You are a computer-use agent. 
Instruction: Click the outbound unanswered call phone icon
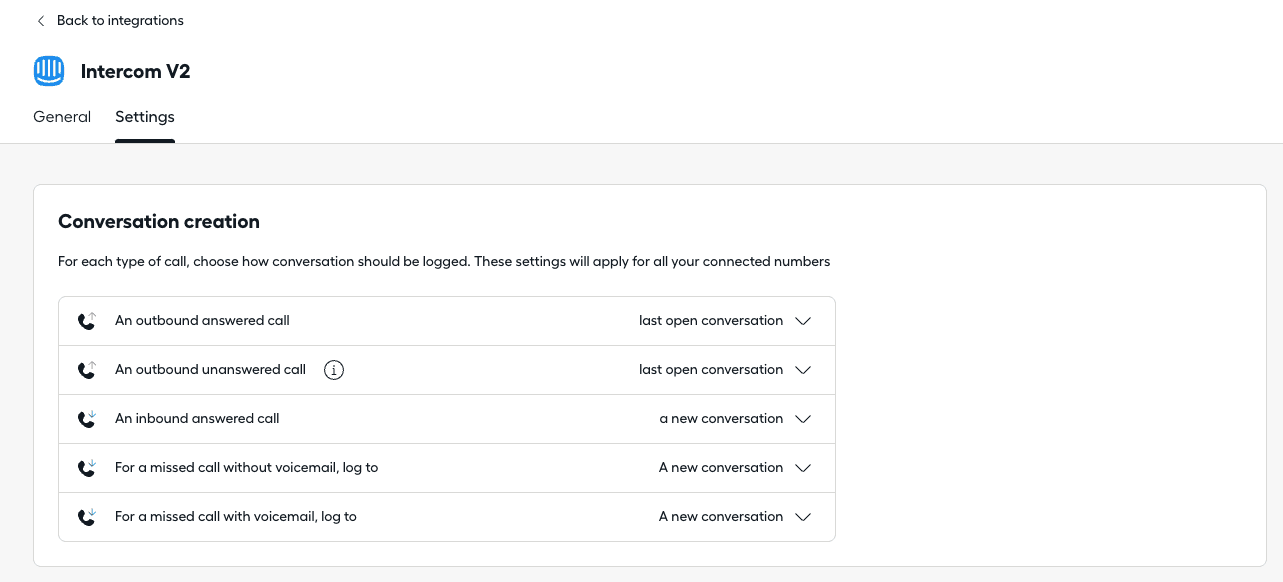(x=87, y=370)
